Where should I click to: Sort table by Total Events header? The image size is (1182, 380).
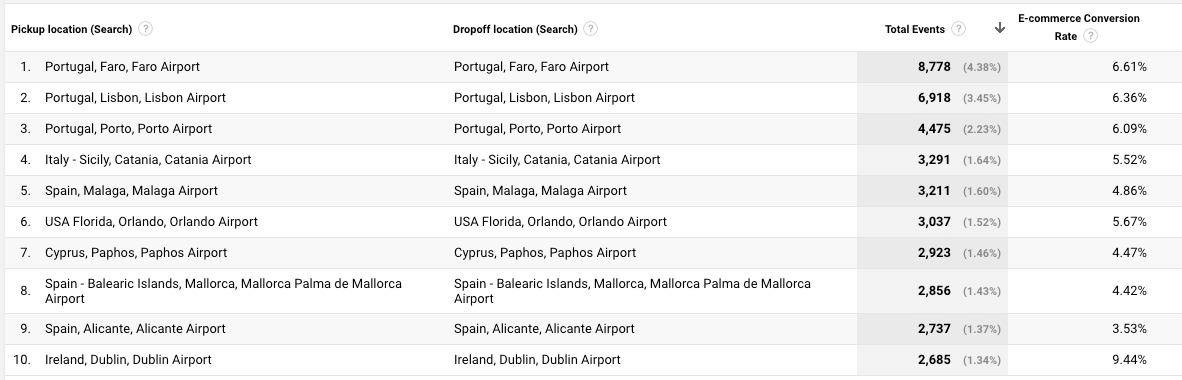(x=914, y=29)
